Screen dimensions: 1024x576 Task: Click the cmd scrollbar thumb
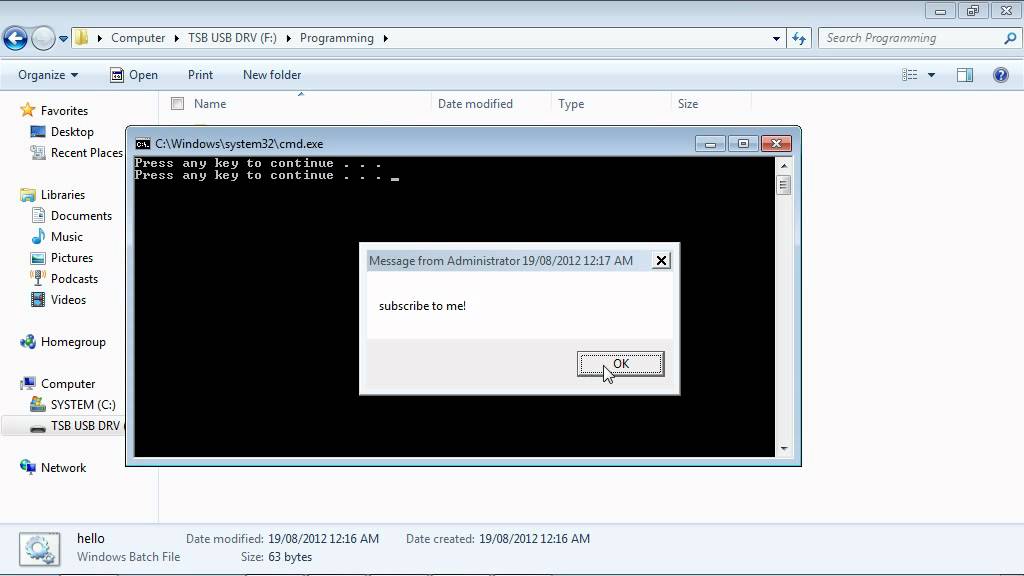(784, 185)
